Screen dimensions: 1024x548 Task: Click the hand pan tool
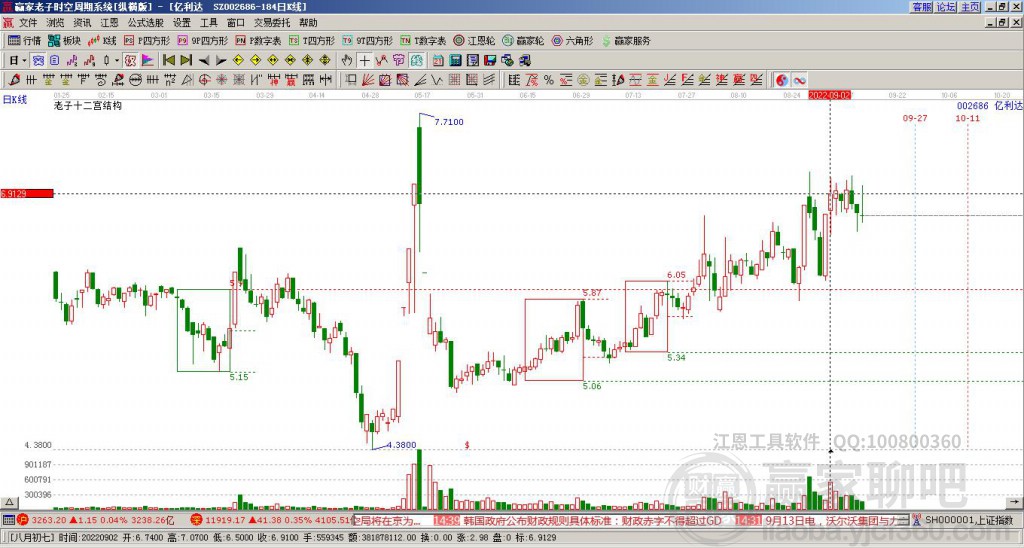346,60
